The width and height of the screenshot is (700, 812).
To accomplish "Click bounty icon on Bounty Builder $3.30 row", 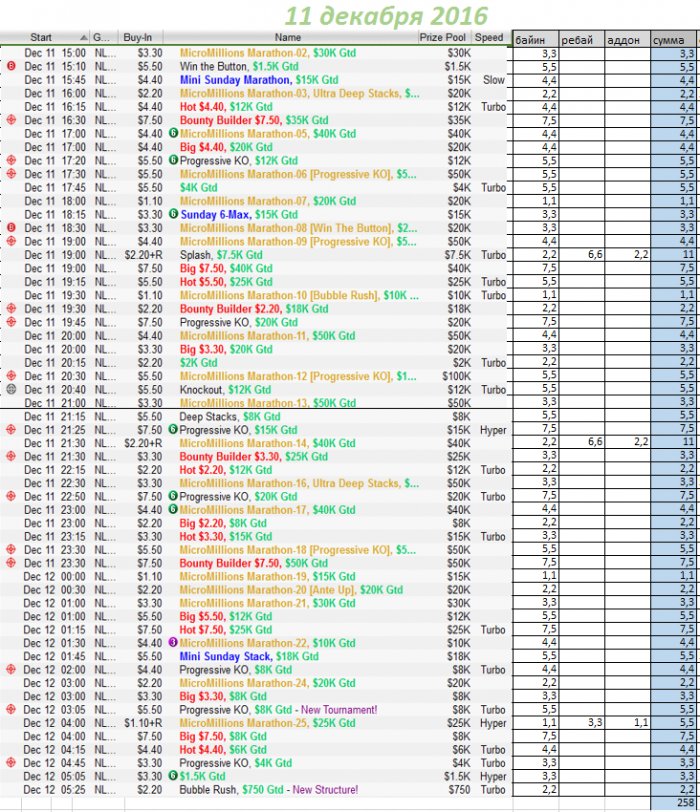I will click(x=11, y=456).
